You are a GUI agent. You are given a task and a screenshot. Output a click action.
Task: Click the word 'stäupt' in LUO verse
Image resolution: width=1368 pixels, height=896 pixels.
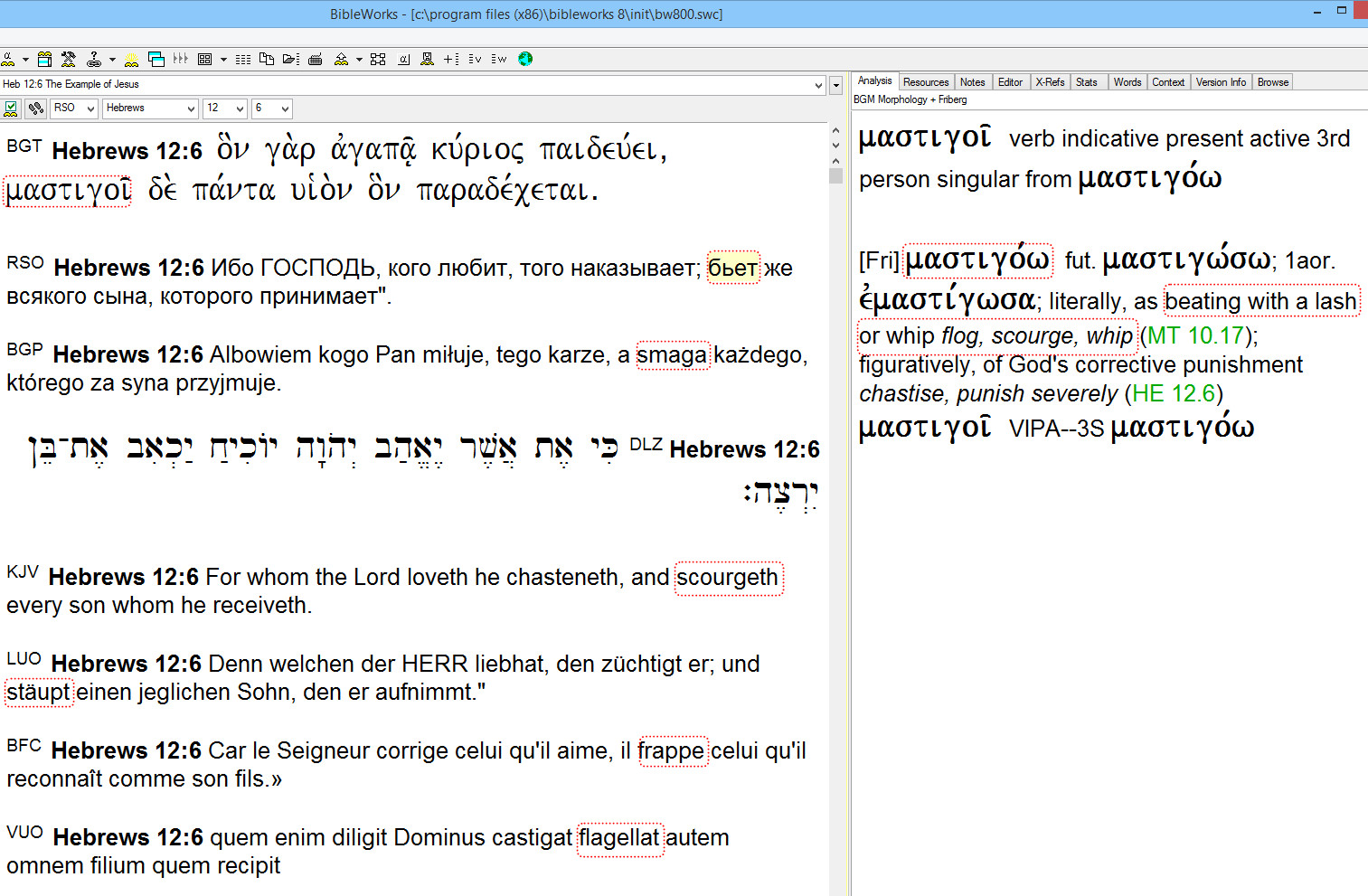point(39,693)
